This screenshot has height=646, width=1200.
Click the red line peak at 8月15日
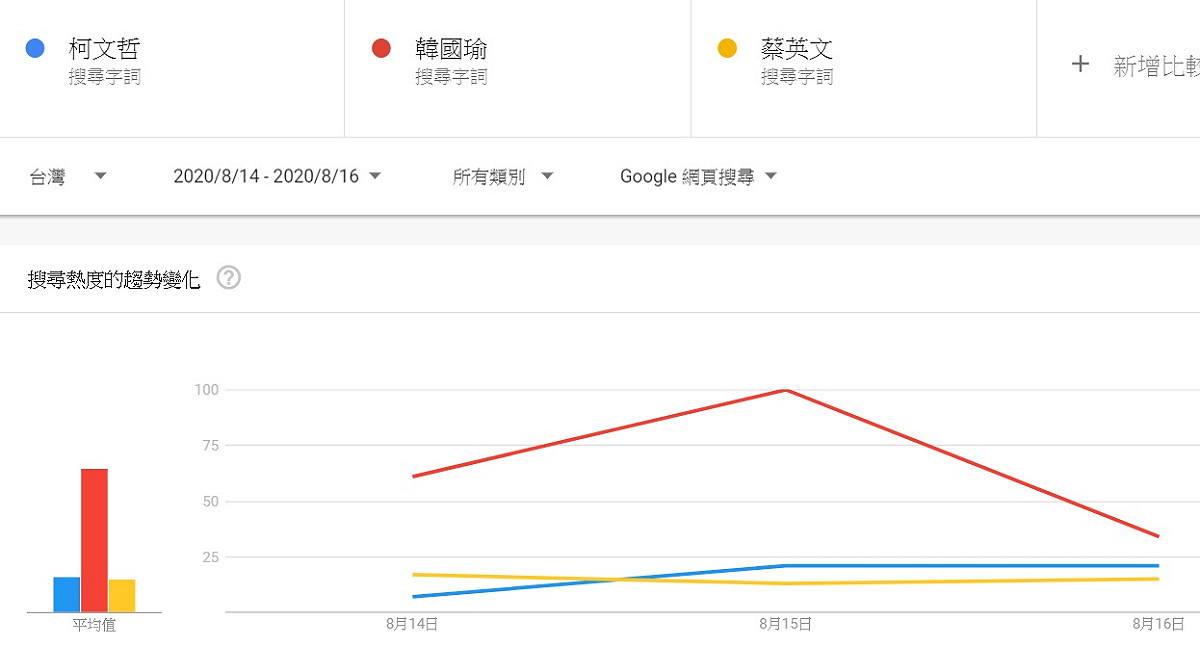tap(786, 390)
